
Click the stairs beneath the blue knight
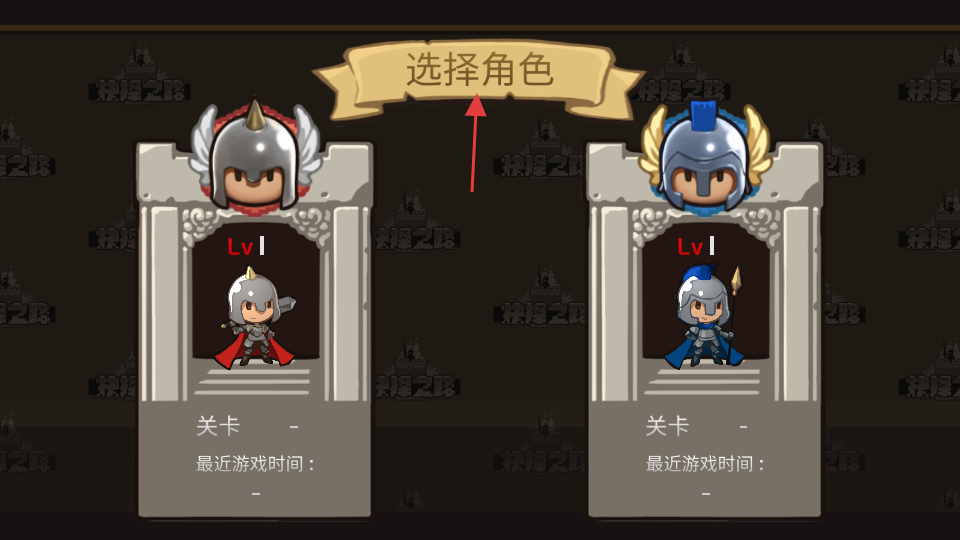point(704,381)
